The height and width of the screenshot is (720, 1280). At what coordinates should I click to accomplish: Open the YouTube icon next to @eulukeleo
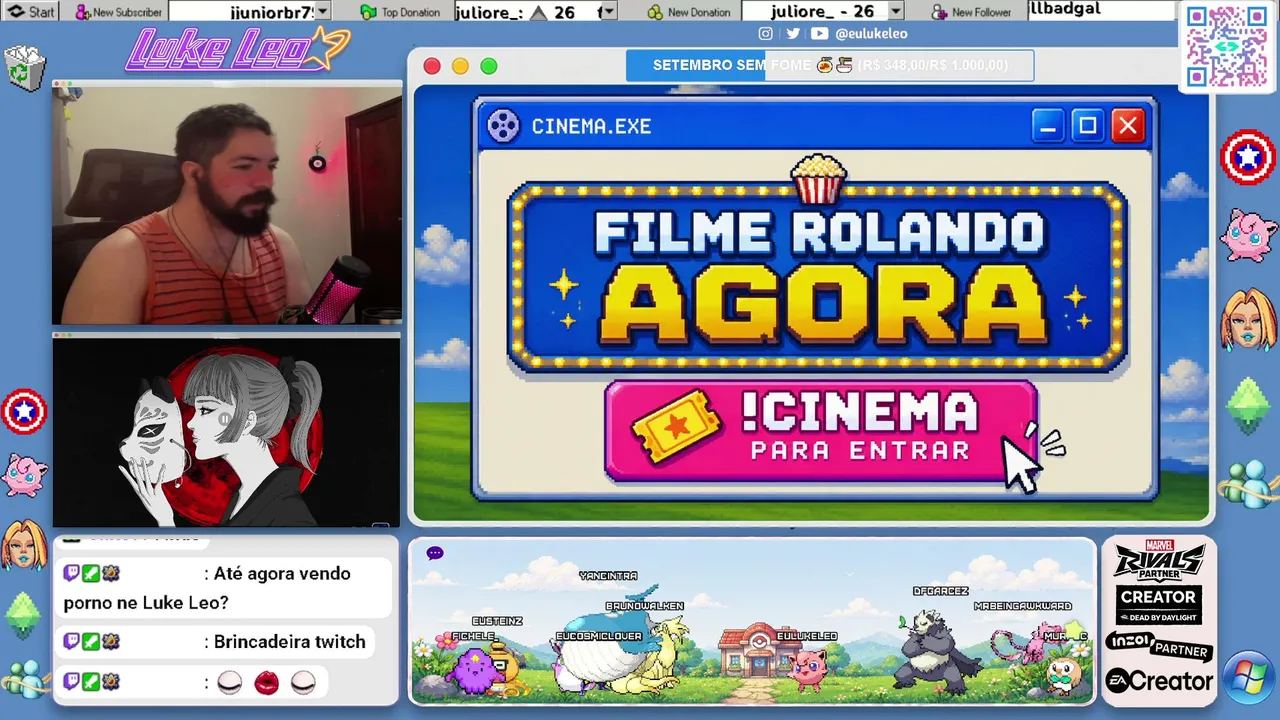pos(820,34)
